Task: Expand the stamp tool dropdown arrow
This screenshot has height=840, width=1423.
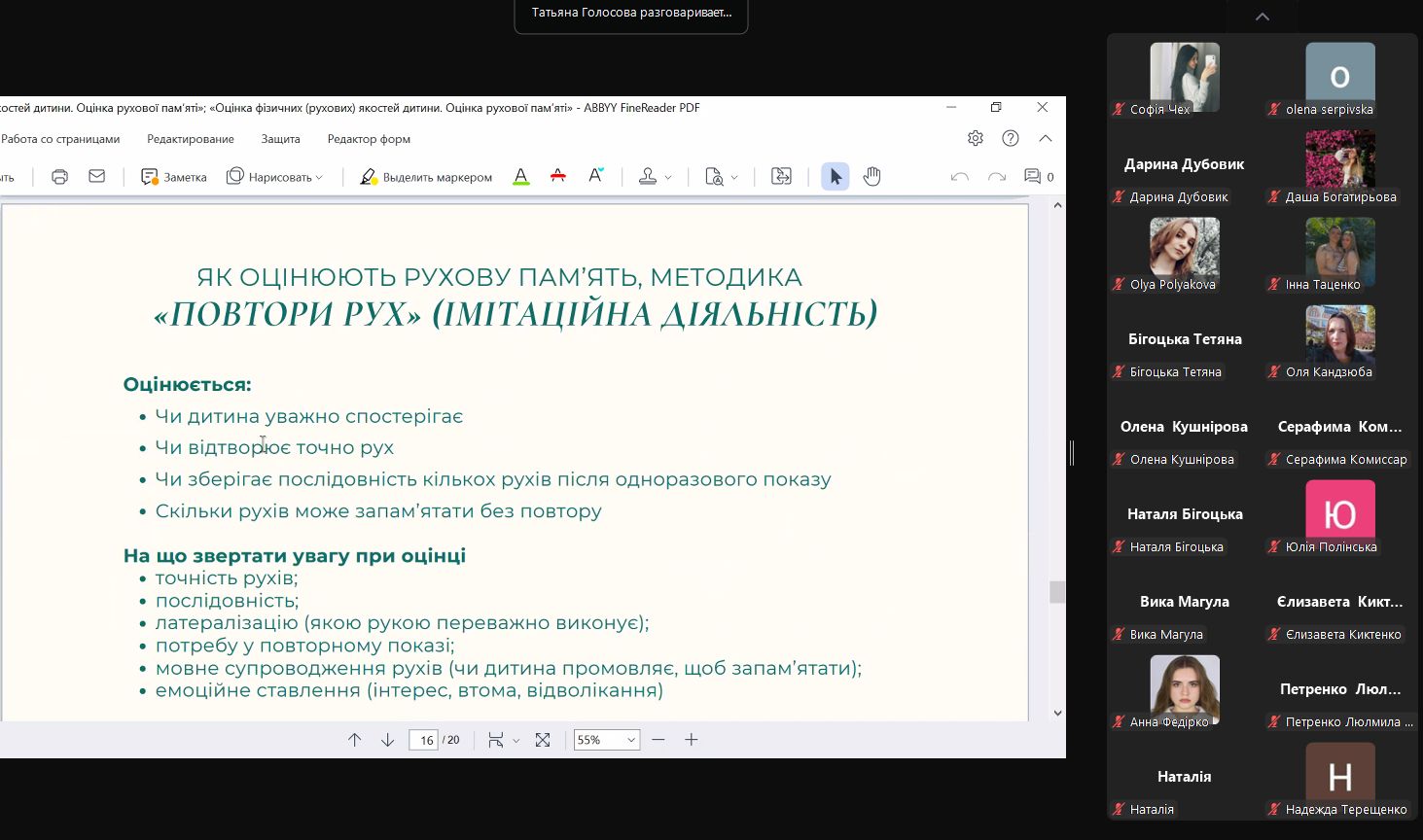Action: (x=668, y=178)
